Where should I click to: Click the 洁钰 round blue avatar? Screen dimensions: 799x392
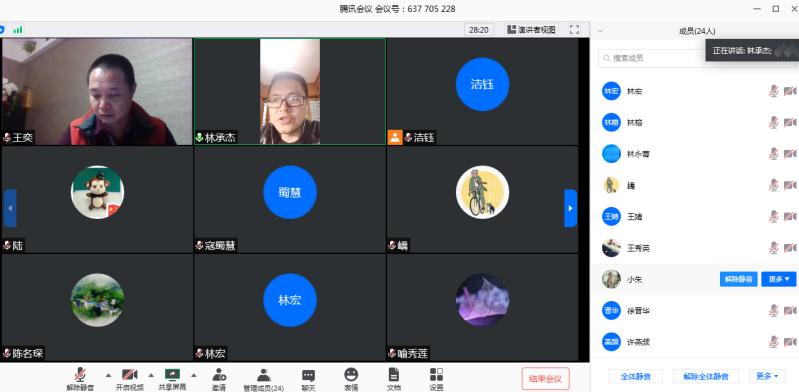coord(483,84)
